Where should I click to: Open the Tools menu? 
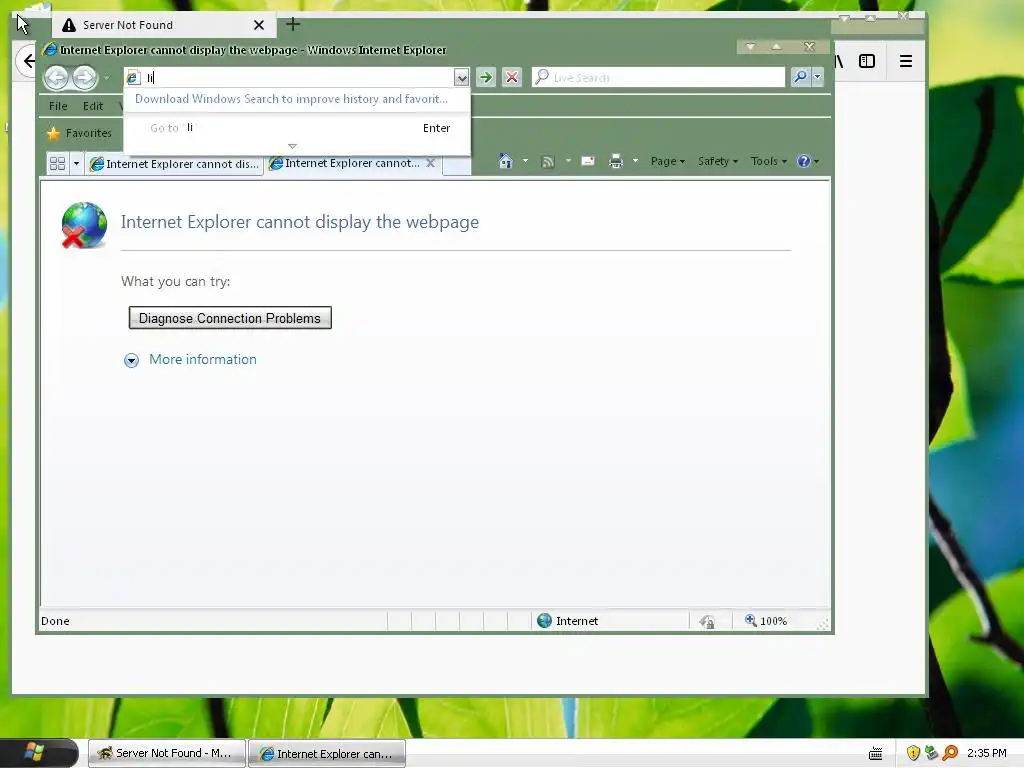(x=768, y=161)
